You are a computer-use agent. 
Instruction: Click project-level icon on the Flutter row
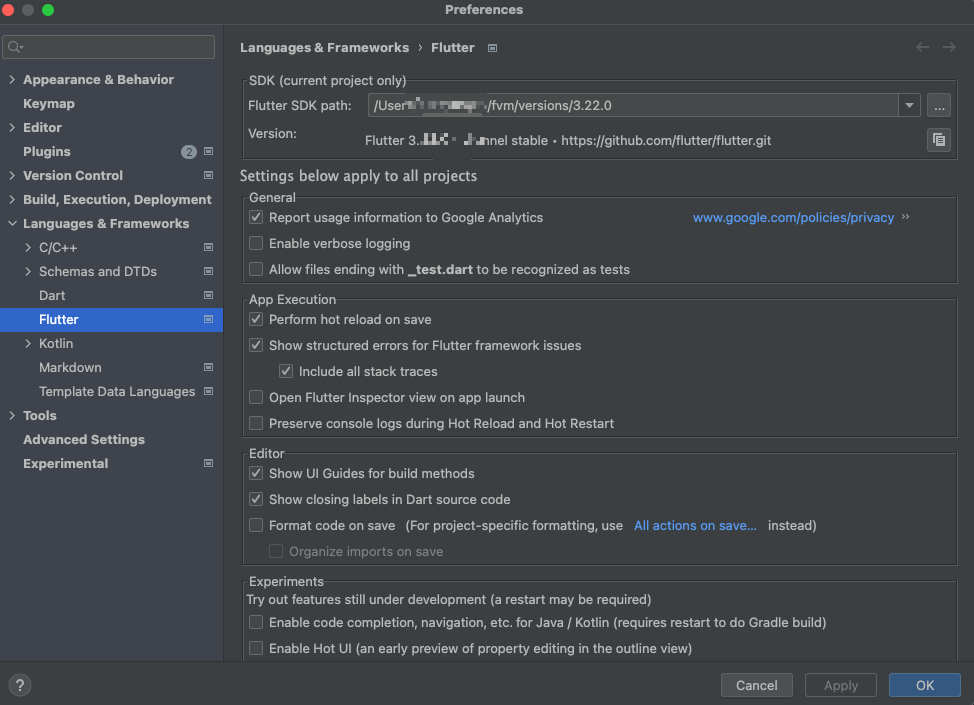[209, 319]
